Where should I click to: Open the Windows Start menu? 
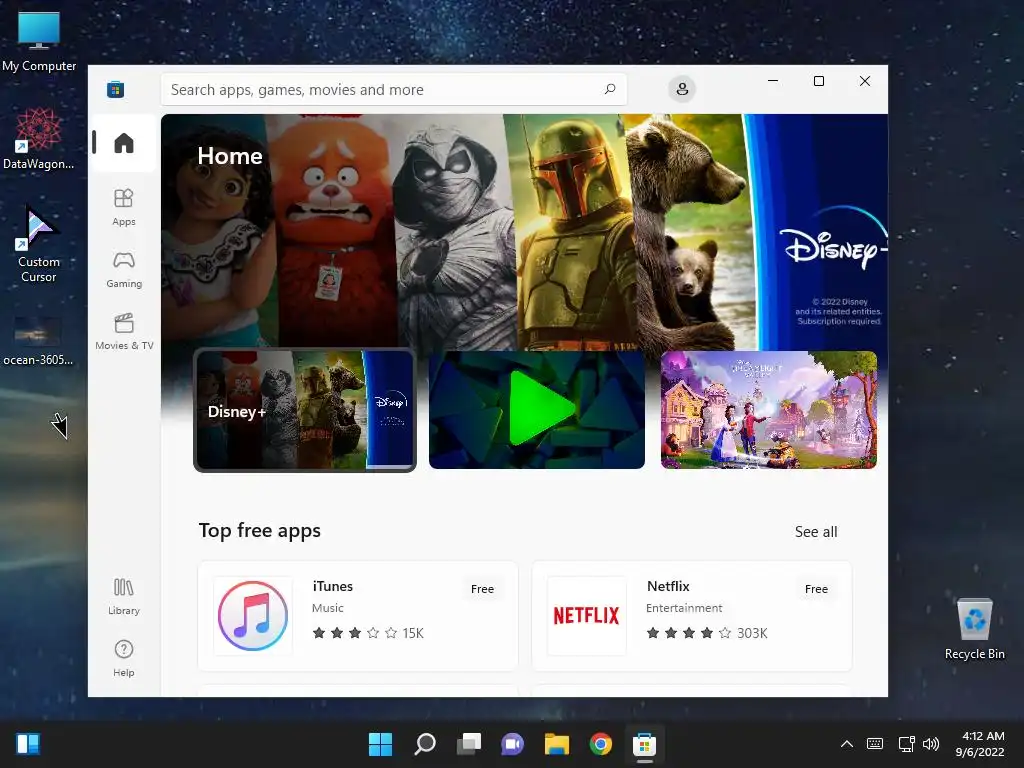pyautogui.click(x=380, y=744)
